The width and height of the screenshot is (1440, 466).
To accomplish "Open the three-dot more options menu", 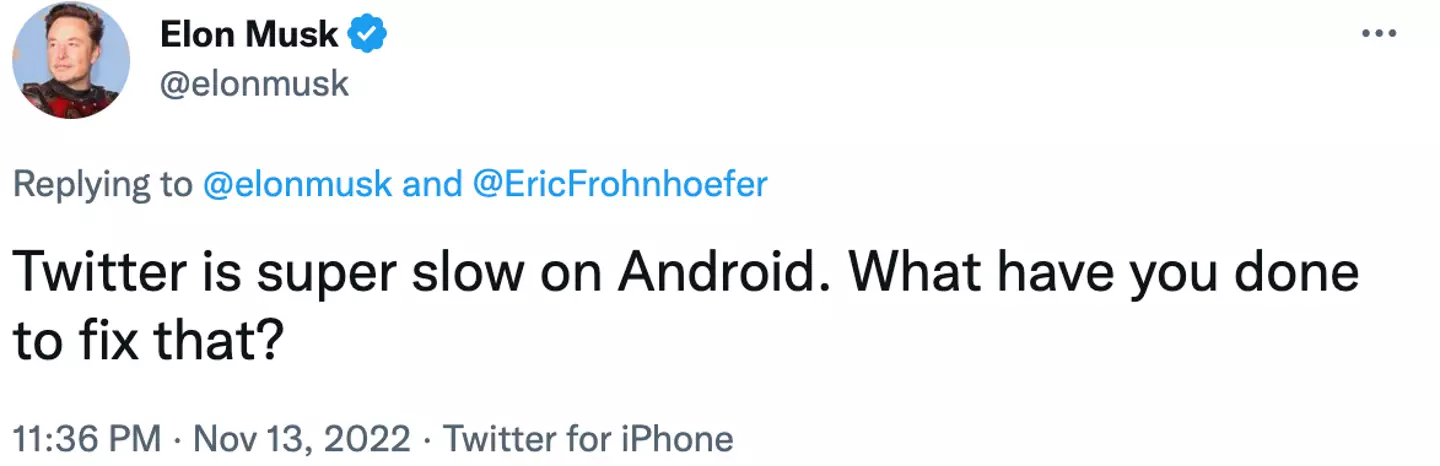I will point(1379,33).
